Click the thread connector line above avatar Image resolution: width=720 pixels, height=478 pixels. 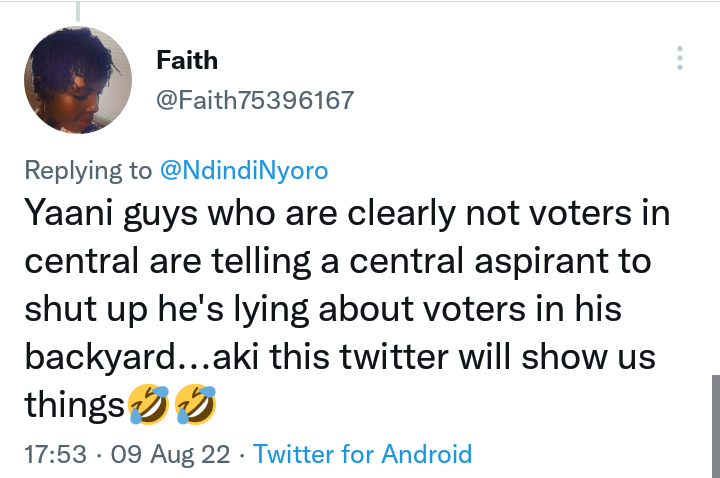coord(78,11)
